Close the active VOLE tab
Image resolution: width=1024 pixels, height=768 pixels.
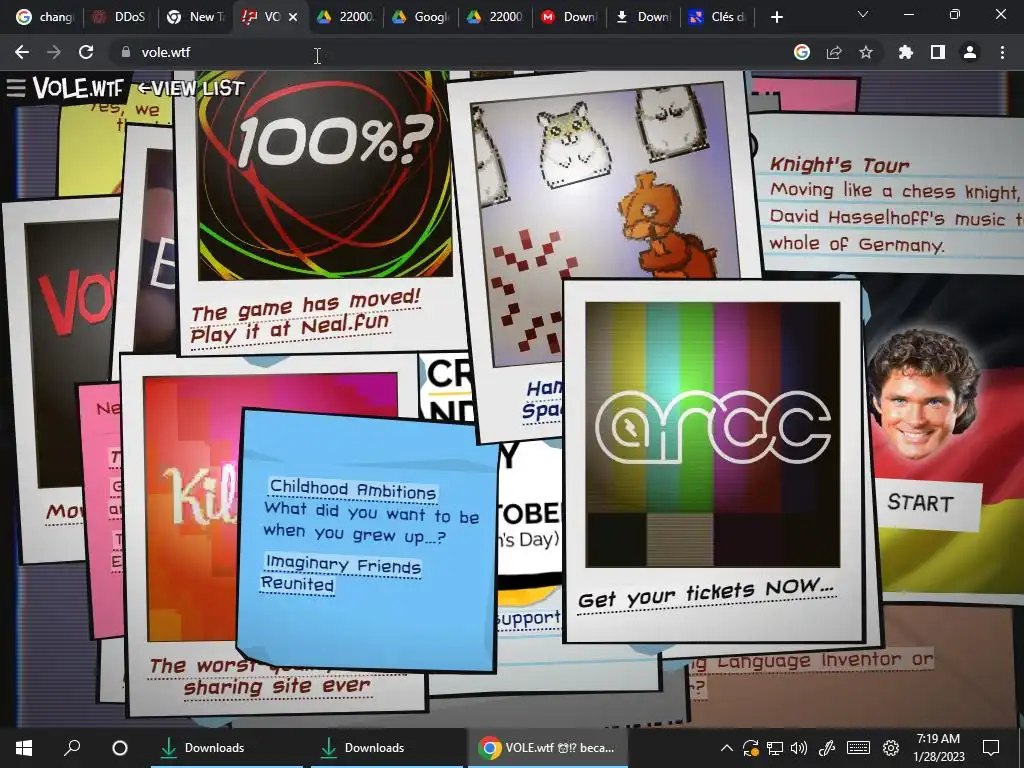293,17
